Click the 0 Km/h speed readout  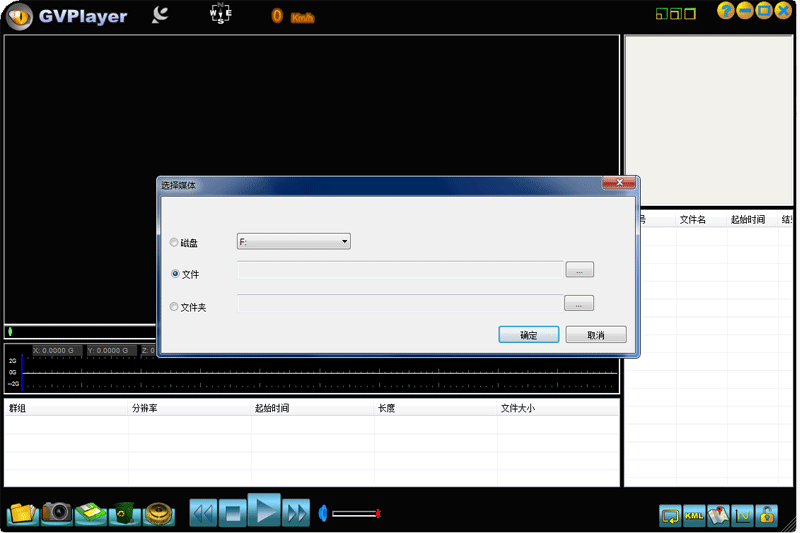293,16
